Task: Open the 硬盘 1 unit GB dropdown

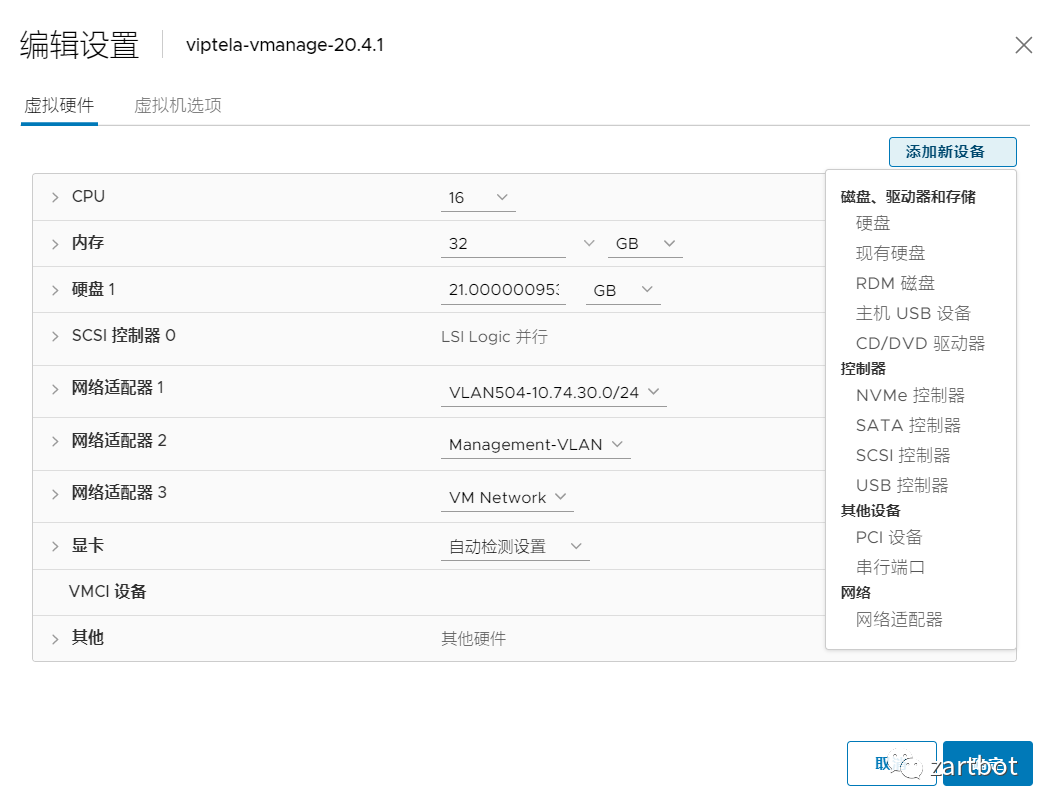Action: coord(623,290)
